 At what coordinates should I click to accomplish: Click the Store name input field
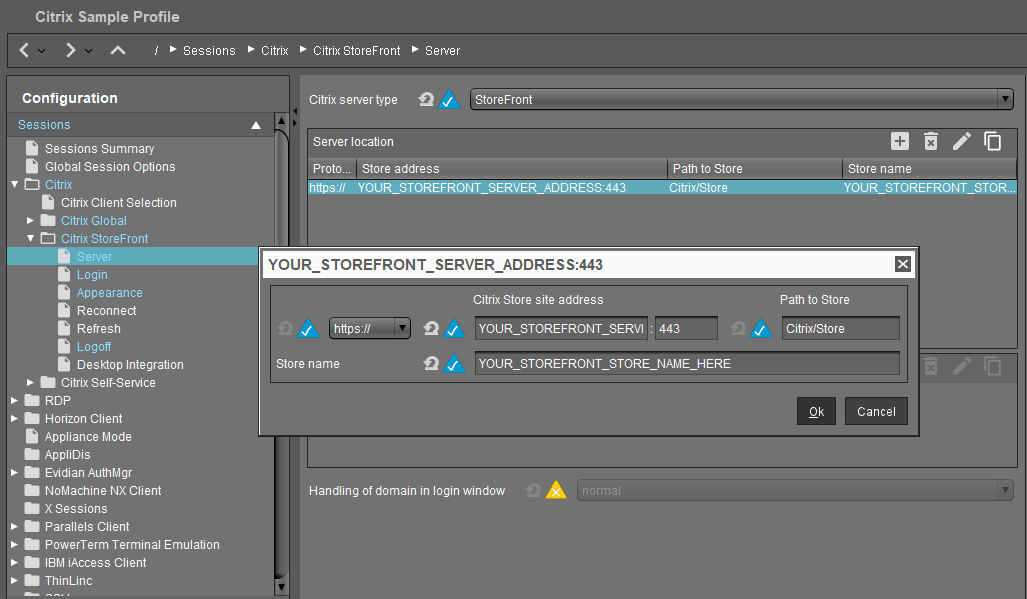coord(687,363)
